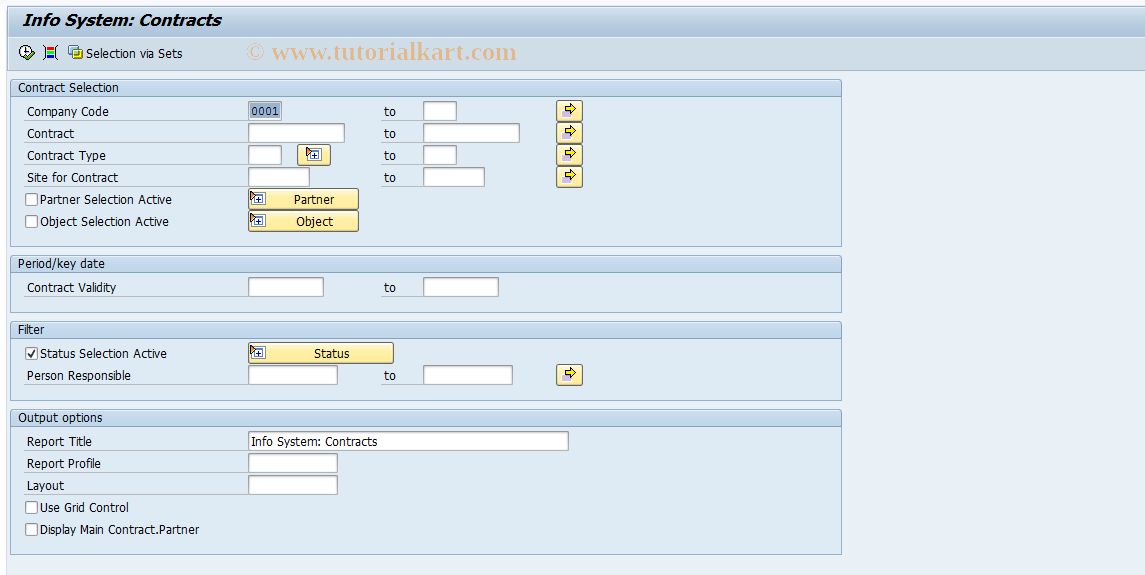The height and width of the screenshot is (575, 1145).
Task: Enable Partner Selection Active checkbox
Action: tap(31, 199)
